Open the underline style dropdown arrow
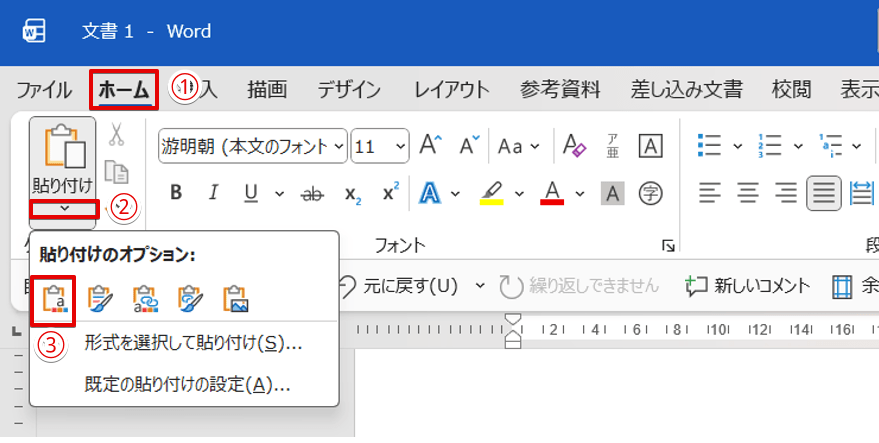 coord(279,194)
